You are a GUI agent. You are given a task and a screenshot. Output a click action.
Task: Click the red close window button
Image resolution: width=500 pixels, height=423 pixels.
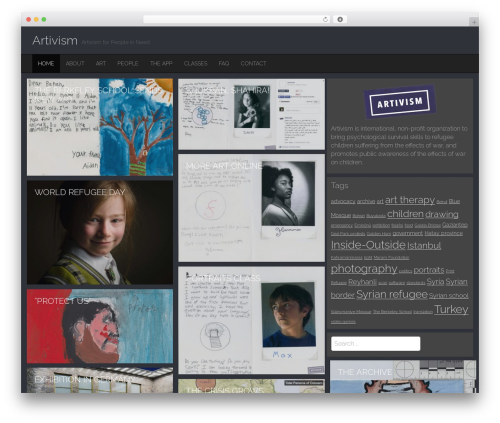pos(29,20)
